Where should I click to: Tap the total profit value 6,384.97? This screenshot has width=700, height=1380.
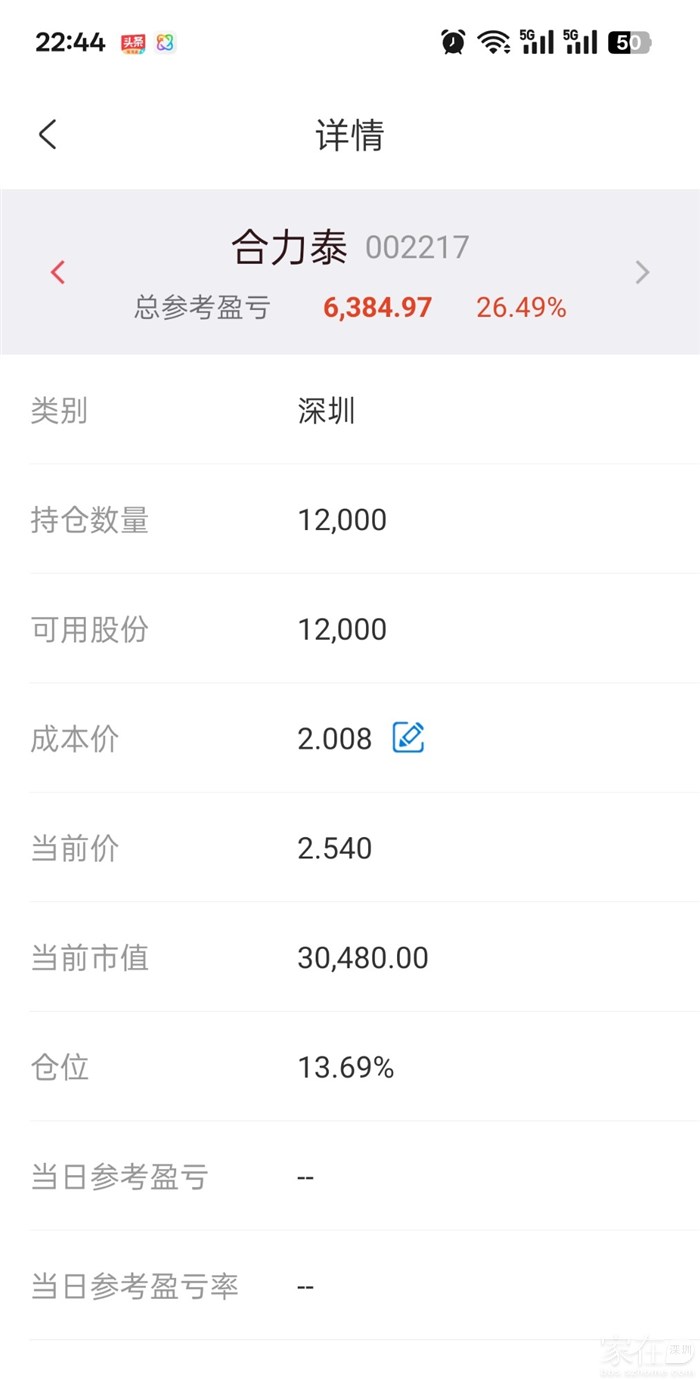[x=377, y=307]
